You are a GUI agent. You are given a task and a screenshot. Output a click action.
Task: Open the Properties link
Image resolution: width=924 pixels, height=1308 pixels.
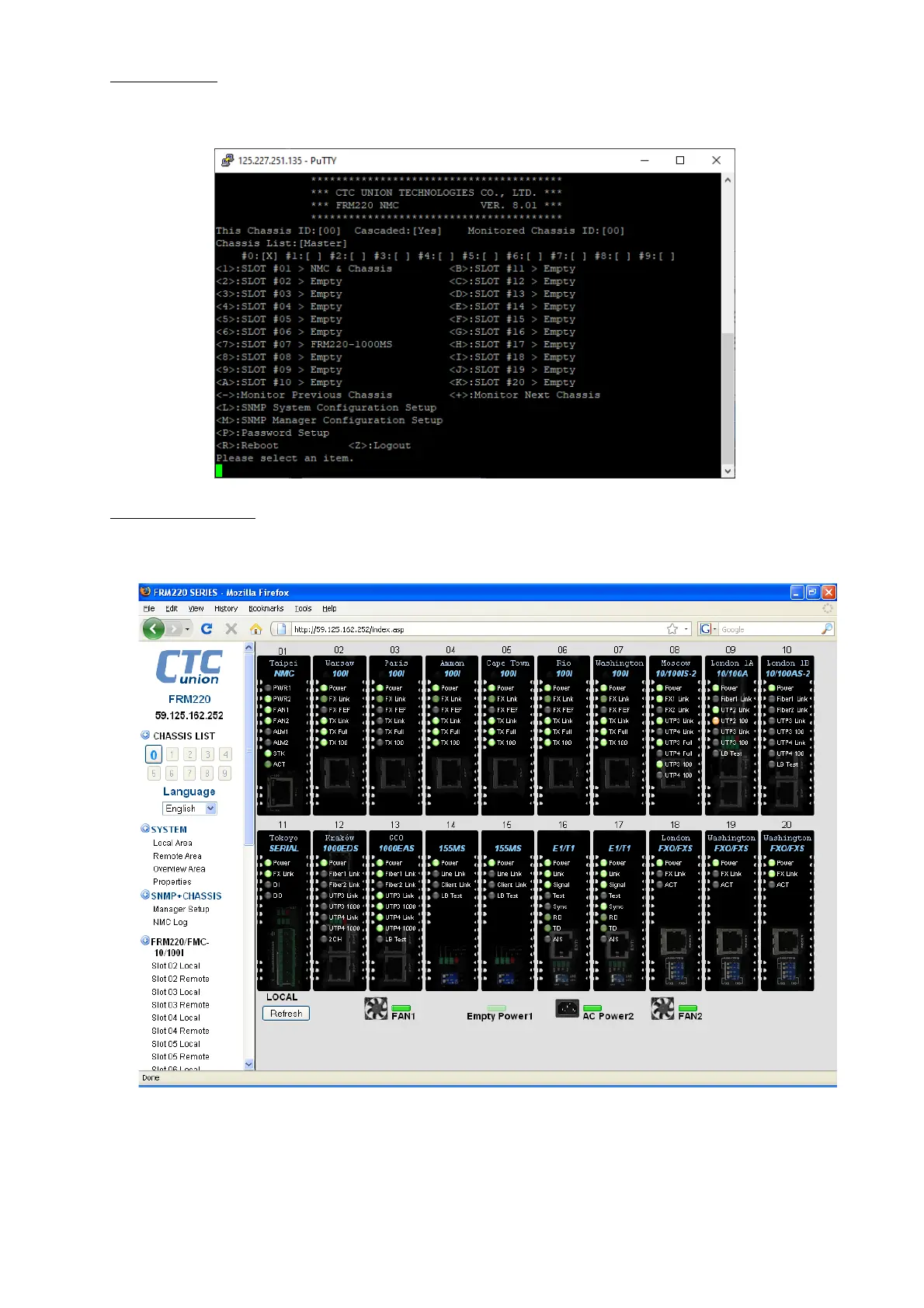(x=172, y=882)
